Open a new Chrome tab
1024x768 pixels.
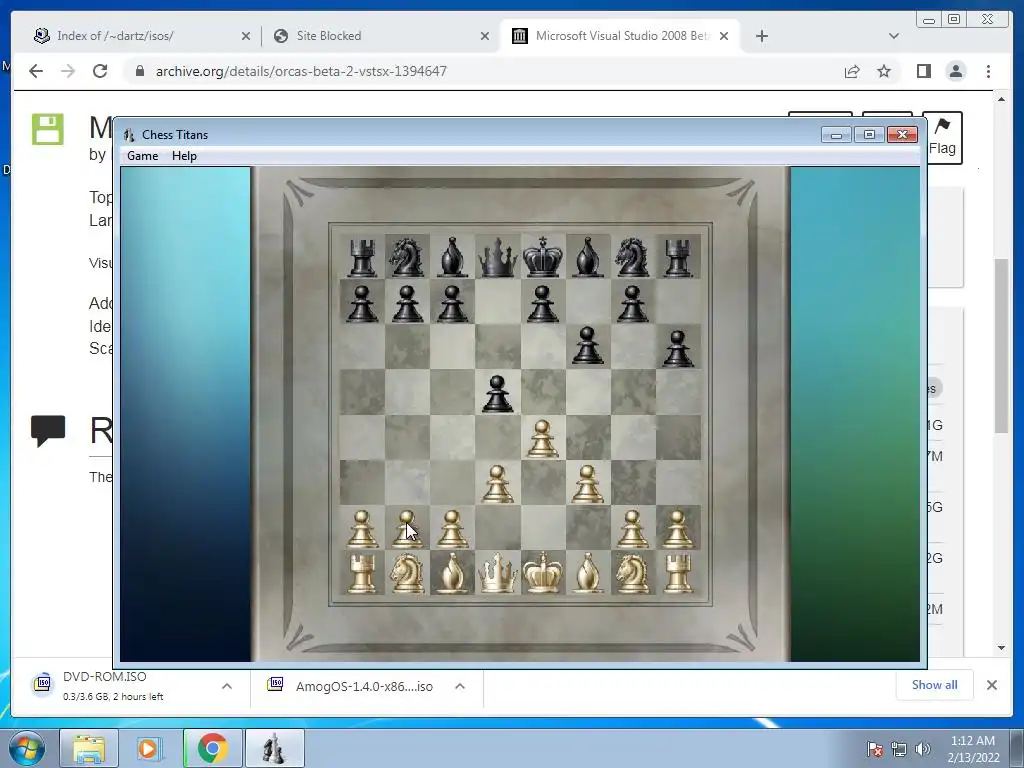(x=761, y=36)
